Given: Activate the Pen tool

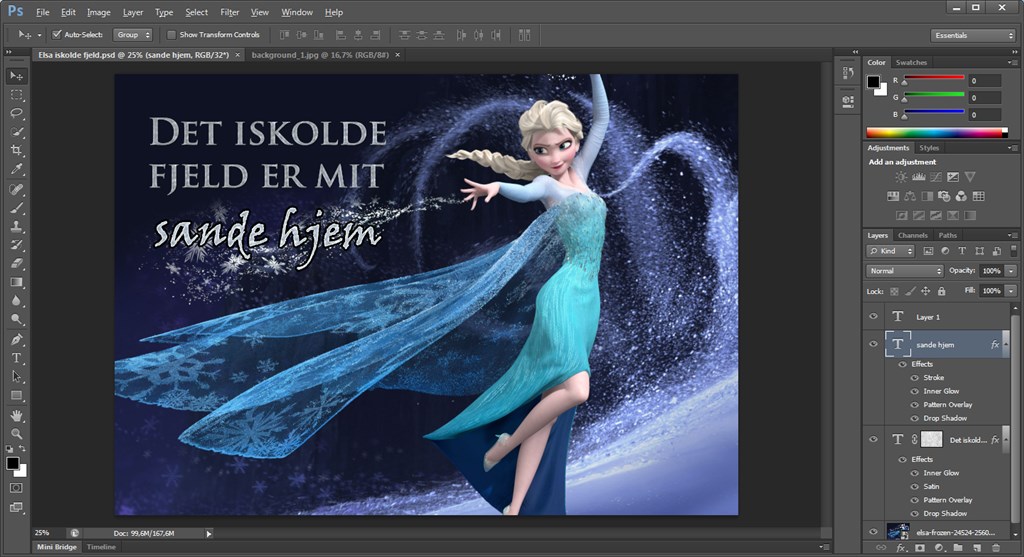Looking at the screenshot, I should pyautogui.click(x=16, y=340).
